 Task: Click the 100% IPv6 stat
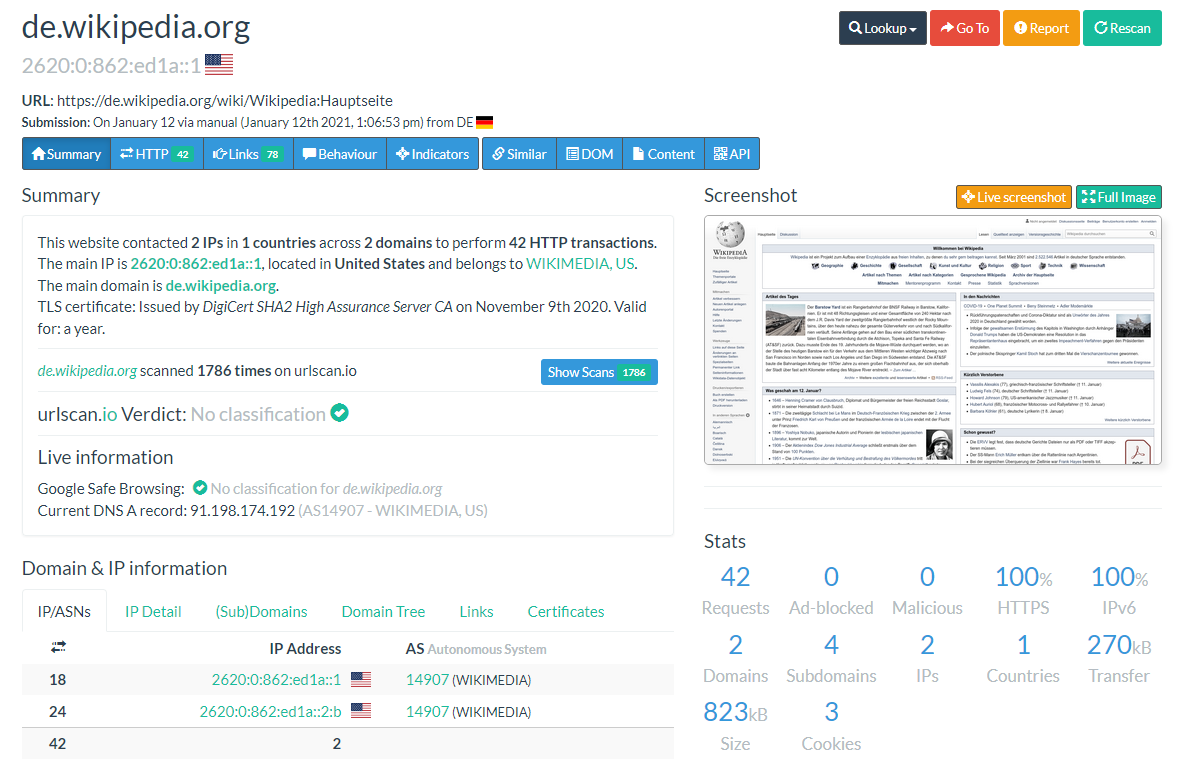[1119, 591]
